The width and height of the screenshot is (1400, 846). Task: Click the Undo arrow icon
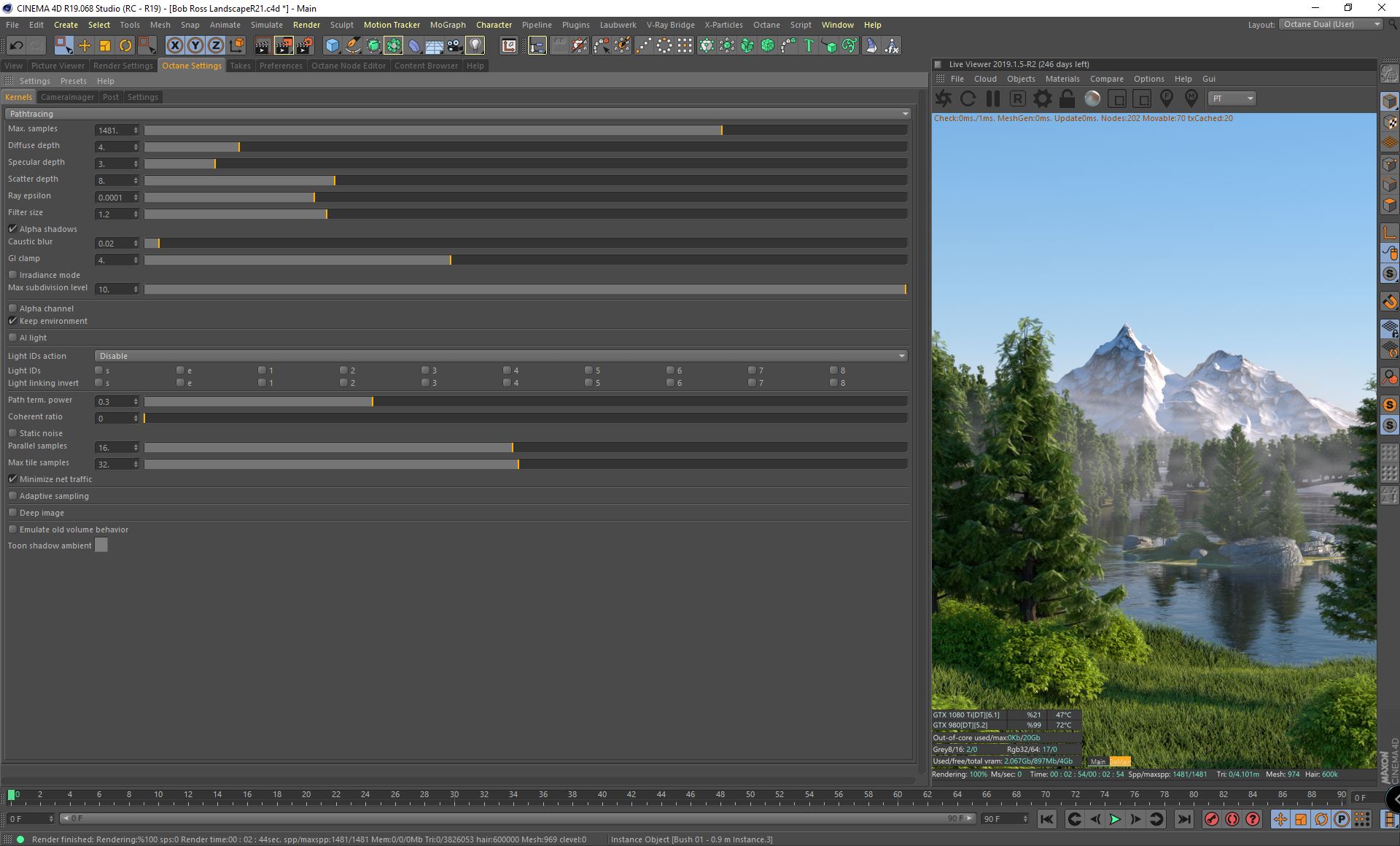(x=16, y=46)
